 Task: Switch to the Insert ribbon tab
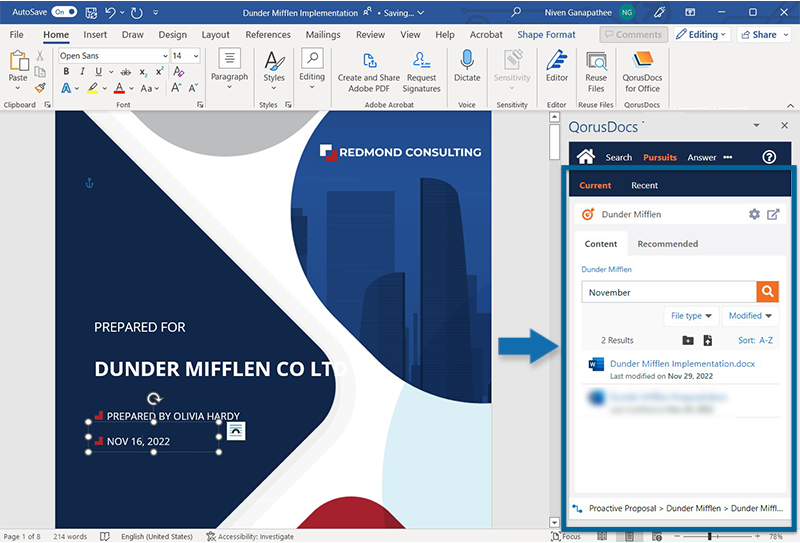point(95,35)
